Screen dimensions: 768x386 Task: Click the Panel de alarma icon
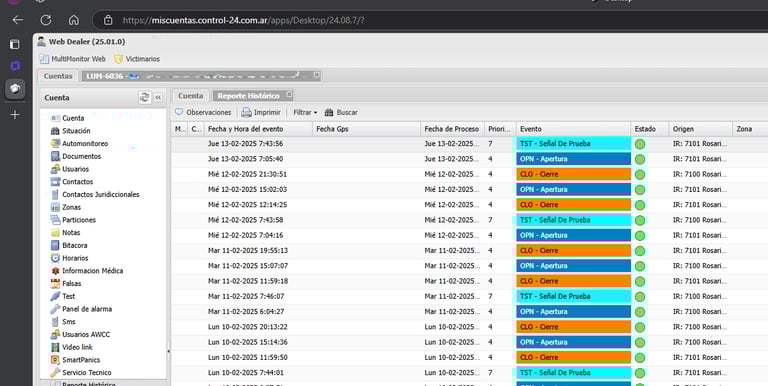pyautogui.click(x=55, y=309)
